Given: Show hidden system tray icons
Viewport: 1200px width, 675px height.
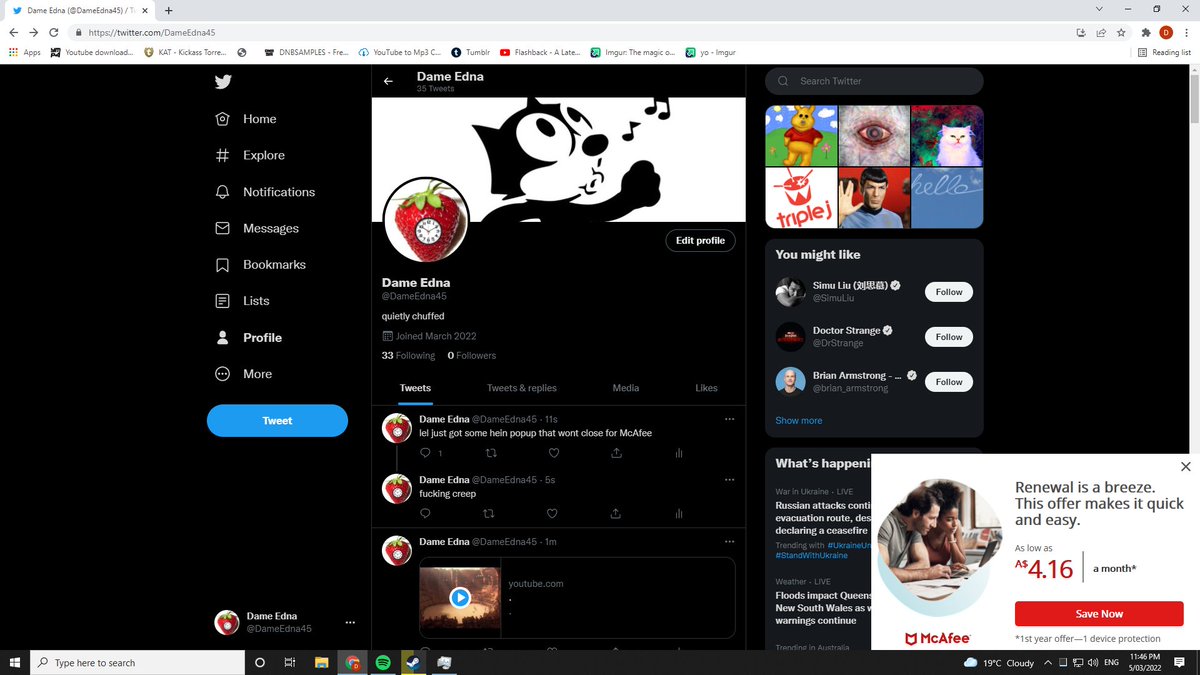Looking at the screenshot, I should tap(1047, 662).
